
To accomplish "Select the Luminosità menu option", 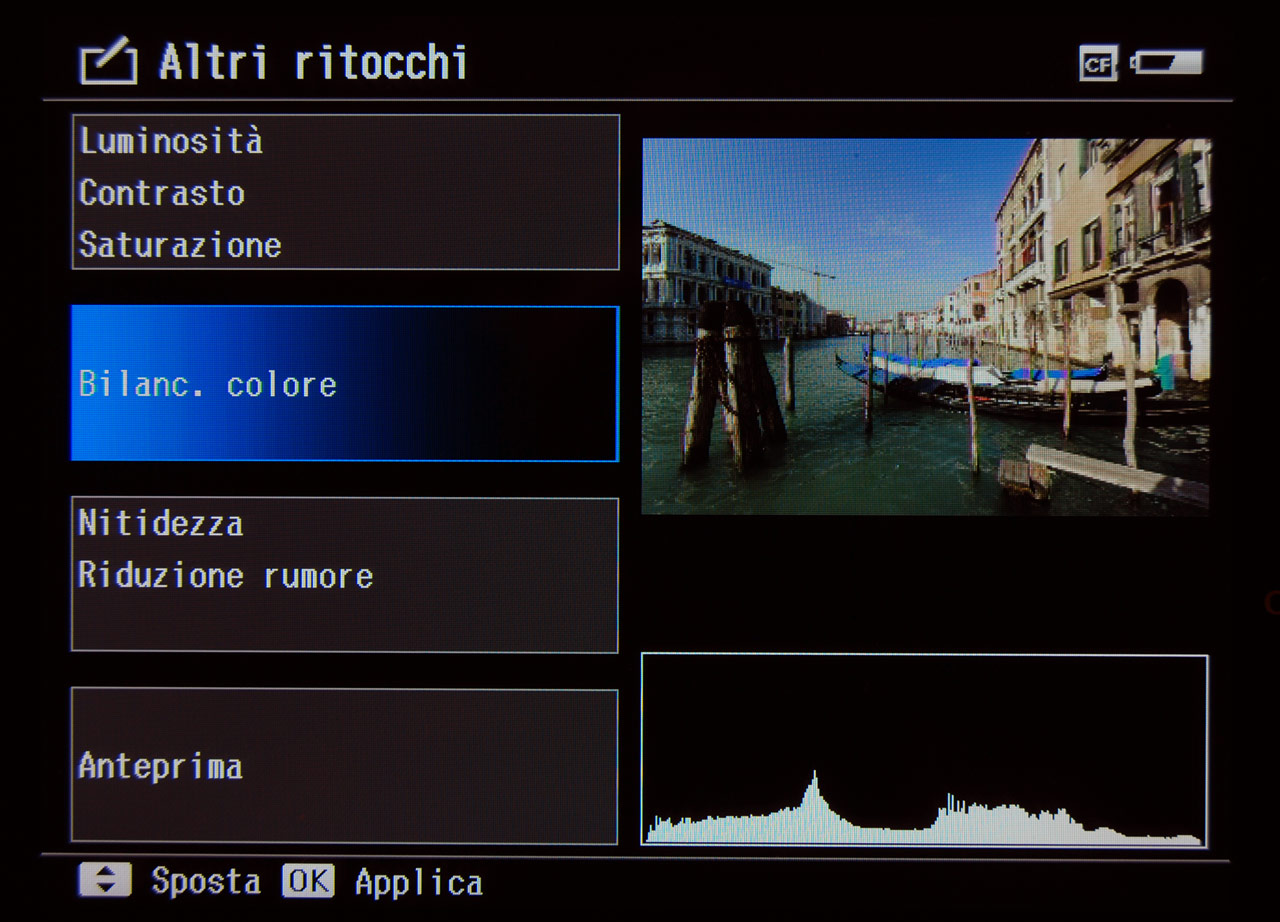I will tap(171, 141).
